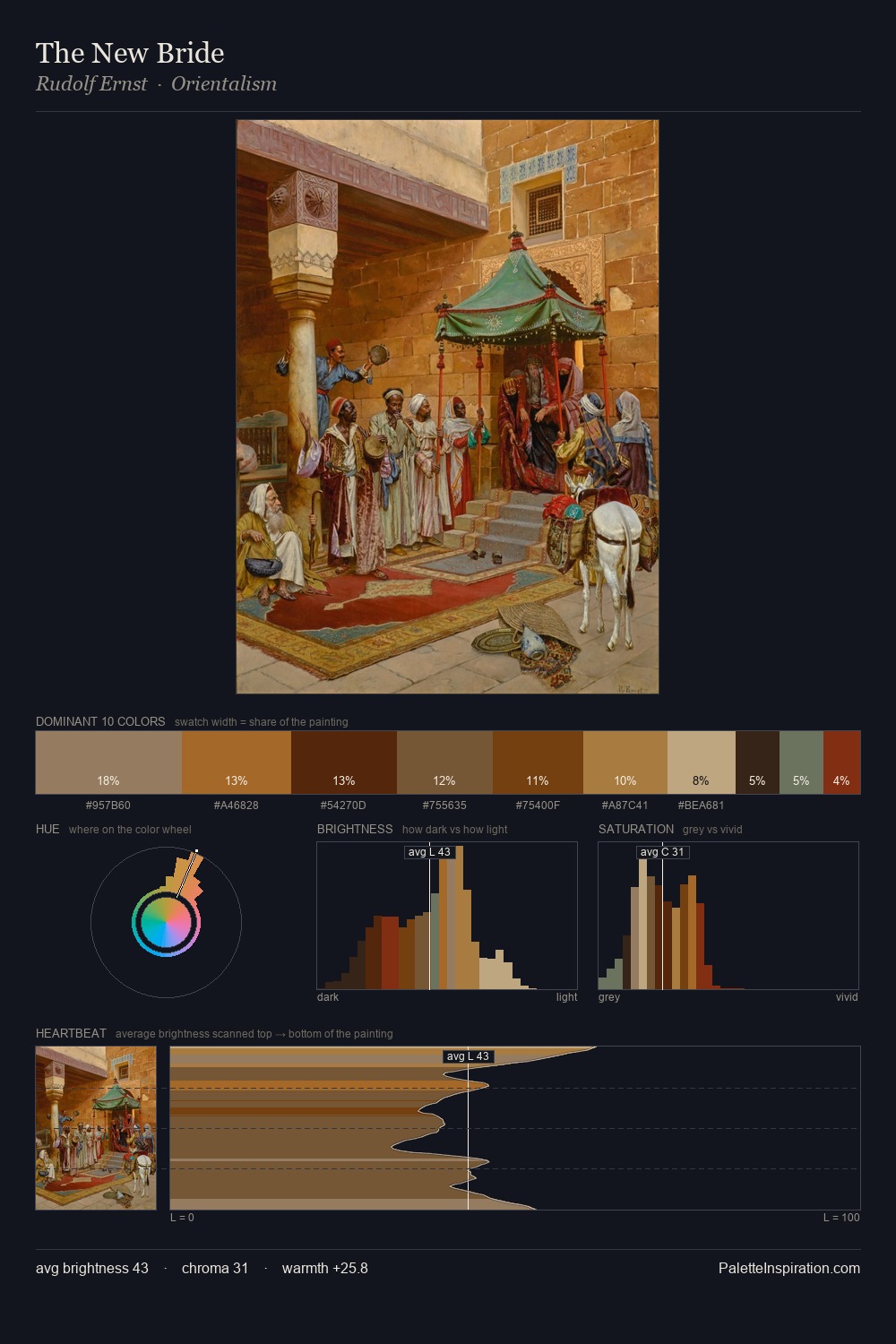Click the BRIGHTNESS section heading

pyautogui.click(x=355, y=829)
